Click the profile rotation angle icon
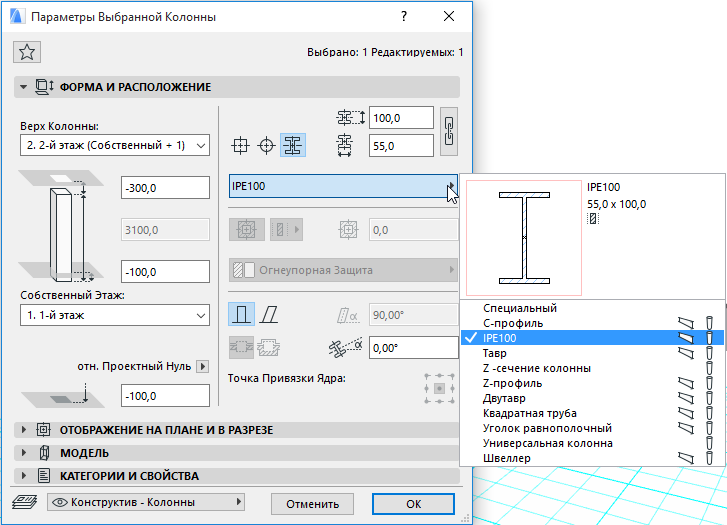Screen dimensions: 727x525 (345, 347)
